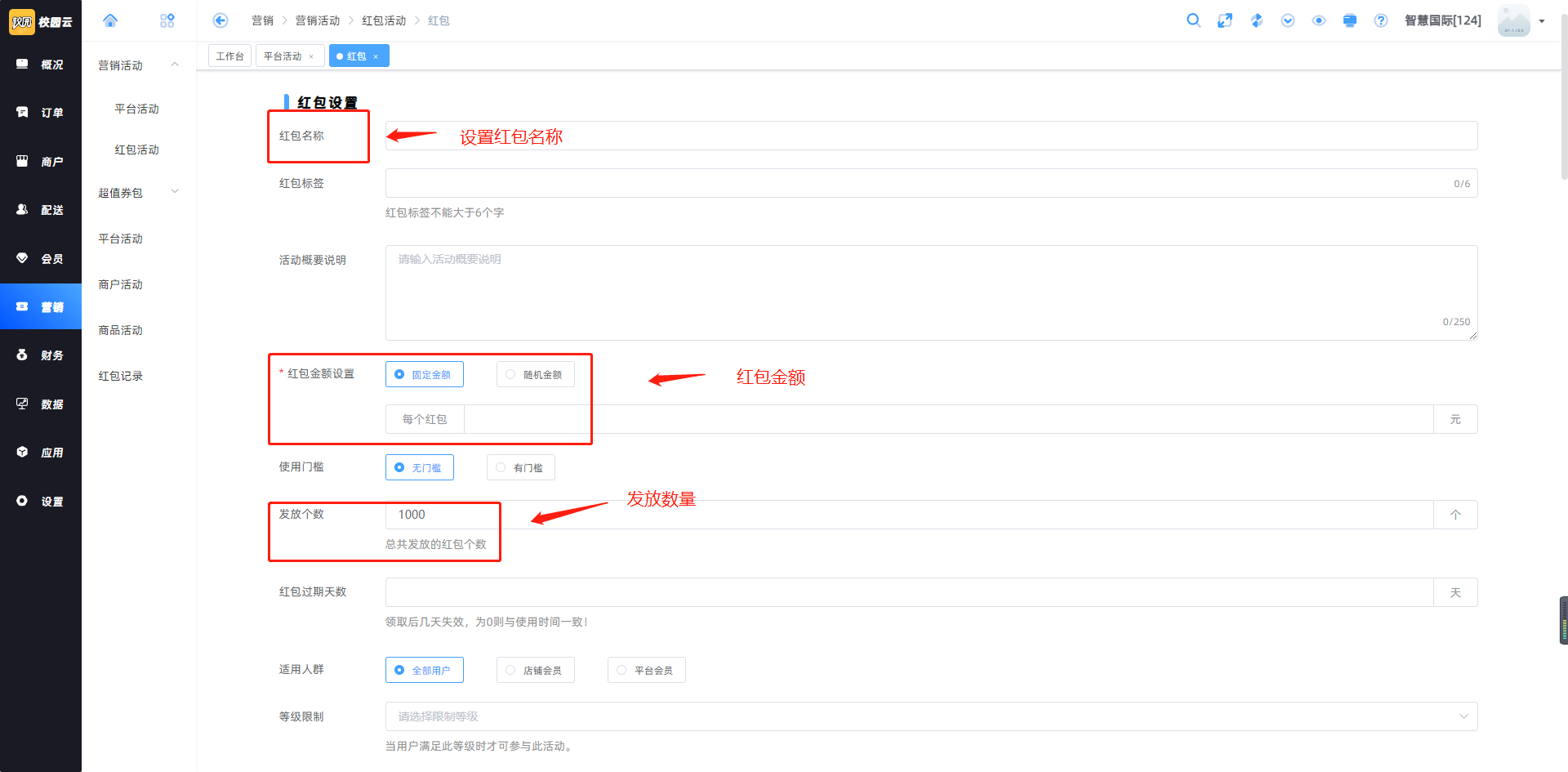Viewport: 1568px width, 772px height.
Task: Toggle fullscreen with the expand icon
Action: (1224, 20)
